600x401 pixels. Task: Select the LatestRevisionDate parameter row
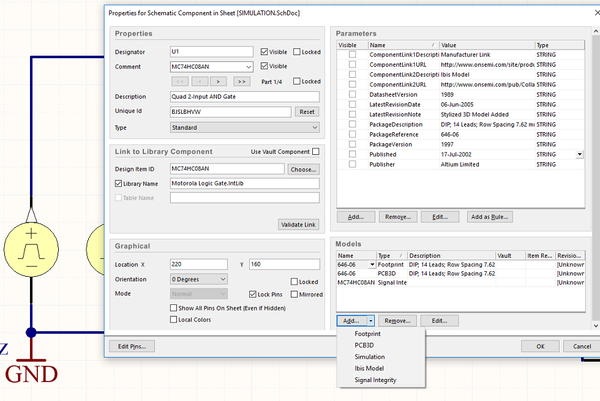click(x=461, y=104)
